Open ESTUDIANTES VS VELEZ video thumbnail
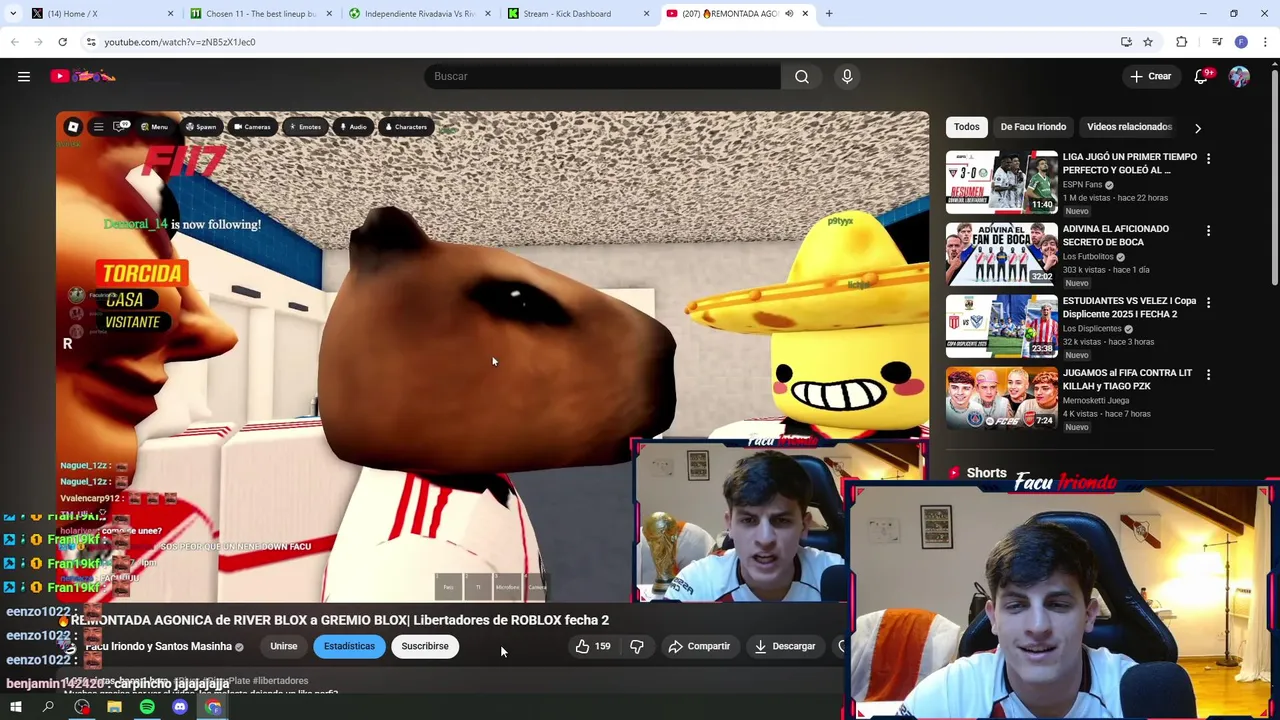The image size is (1280, 720). pos(1002,326)
